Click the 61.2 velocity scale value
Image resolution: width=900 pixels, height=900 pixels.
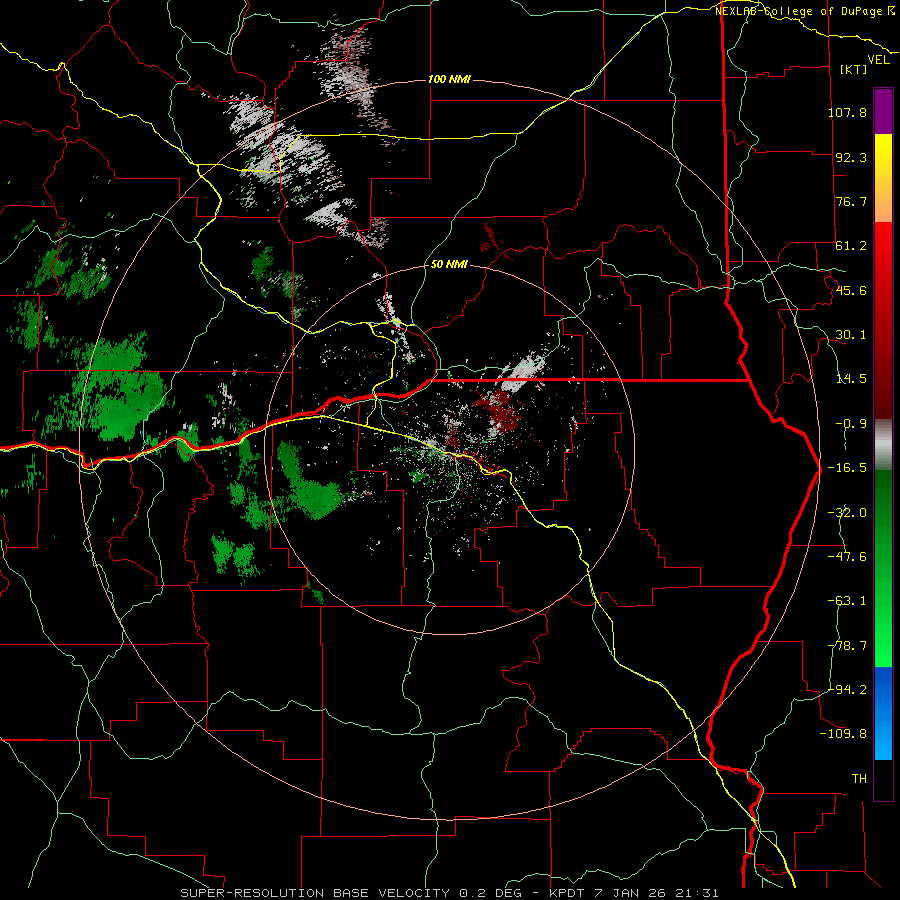coord(851,246)
